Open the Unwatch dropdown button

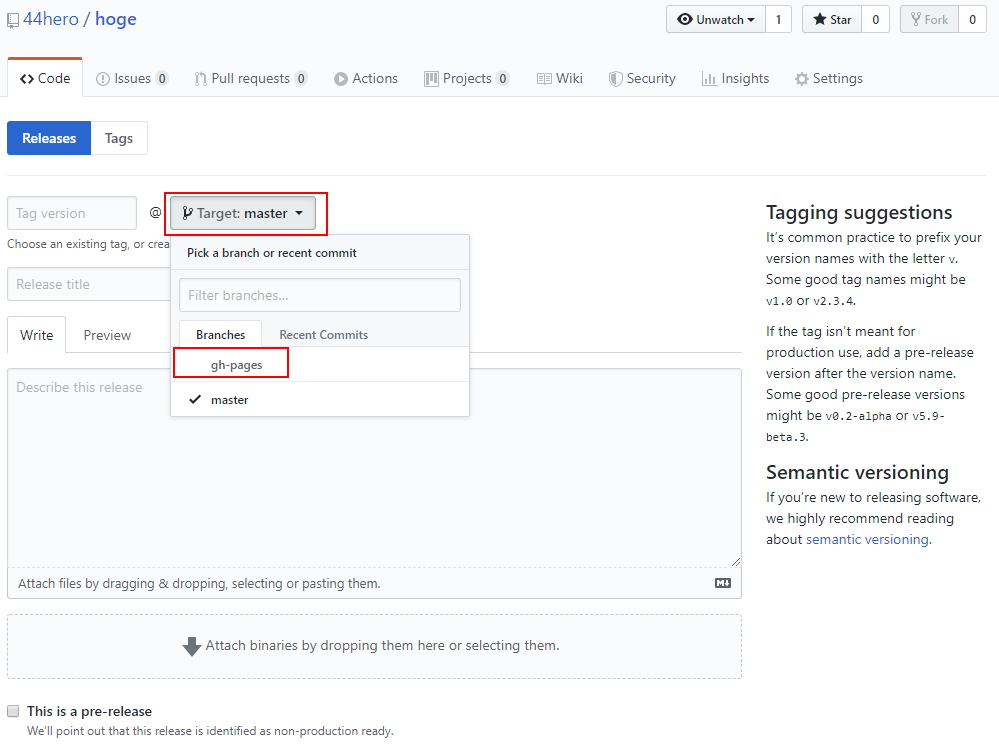click(x=716, y=19)
